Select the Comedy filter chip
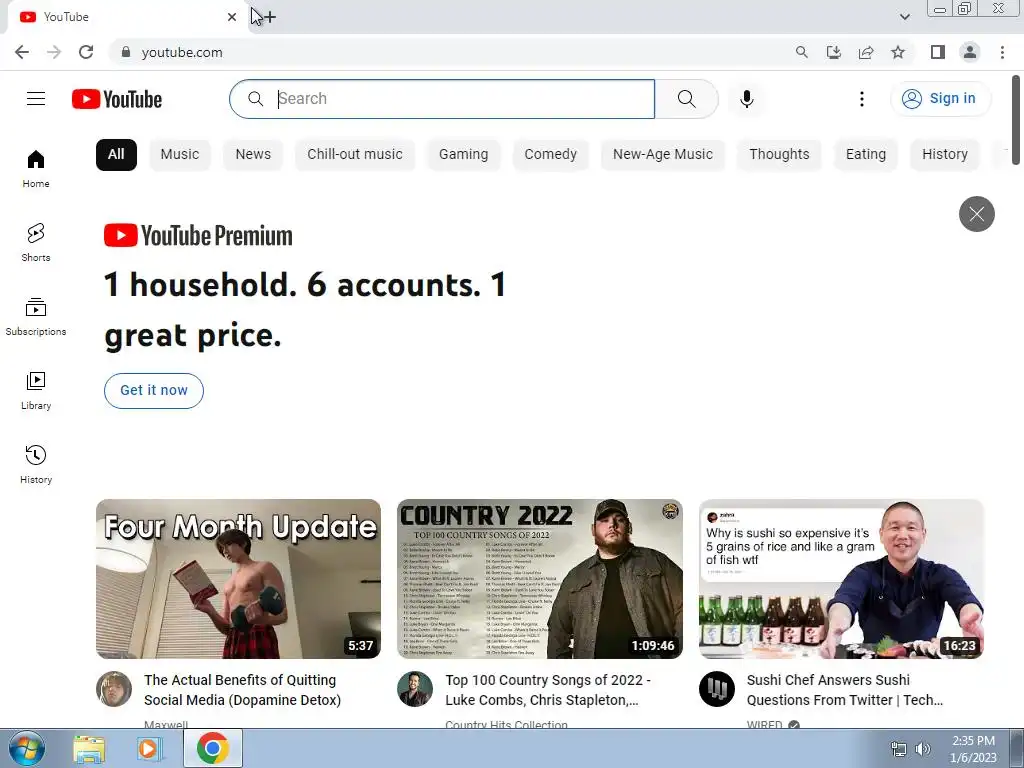The width and height of the screenshot is (1024, 768). [x=551, y=155]
